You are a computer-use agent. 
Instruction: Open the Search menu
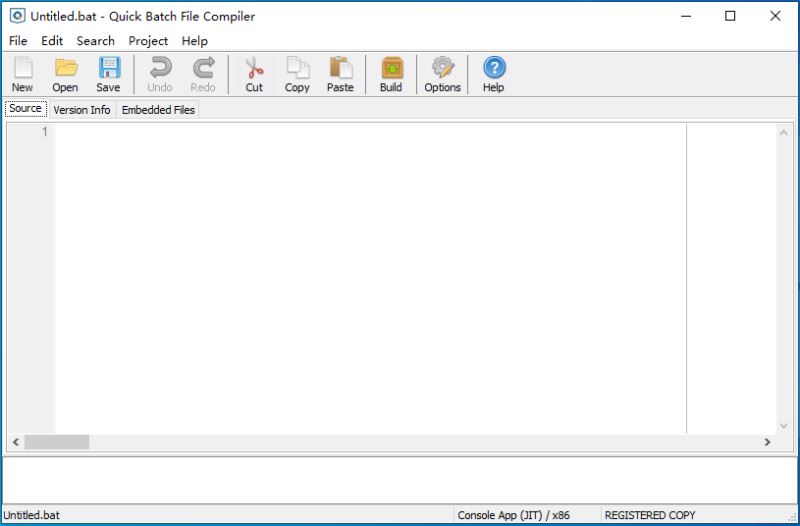pyautogui.click(x=95, y=41)
